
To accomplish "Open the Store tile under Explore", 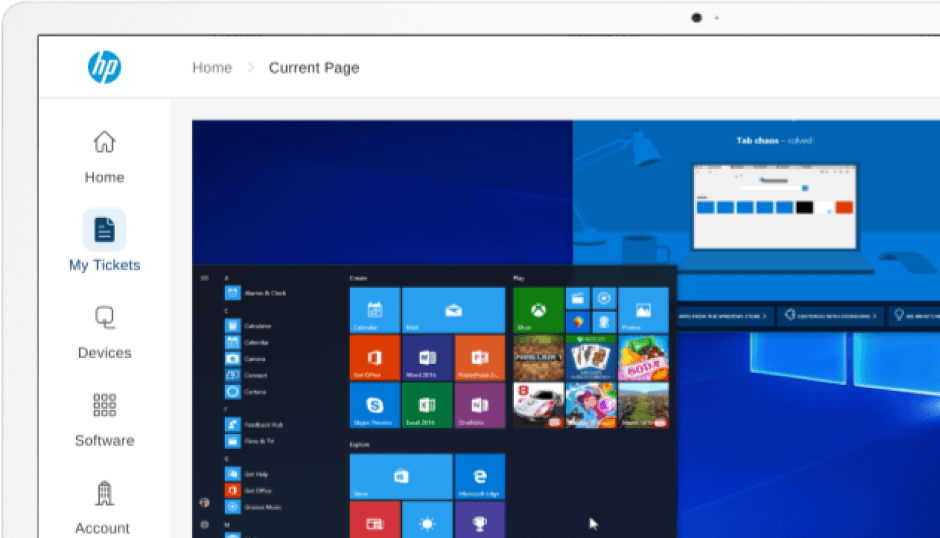I will (401, 476).
